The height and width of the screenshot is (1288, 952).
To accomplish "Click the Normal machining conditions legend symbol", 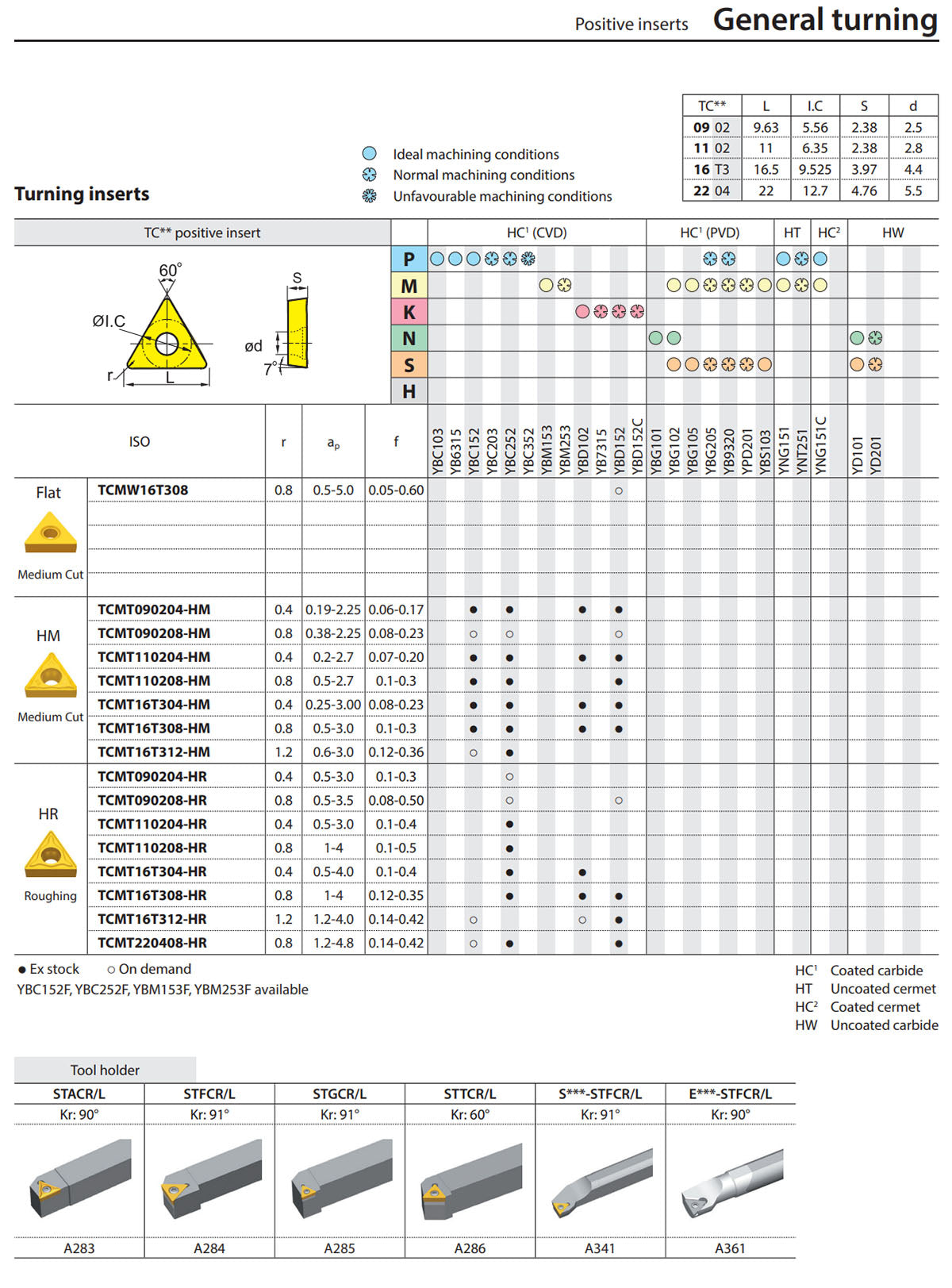I will (369, 175).
